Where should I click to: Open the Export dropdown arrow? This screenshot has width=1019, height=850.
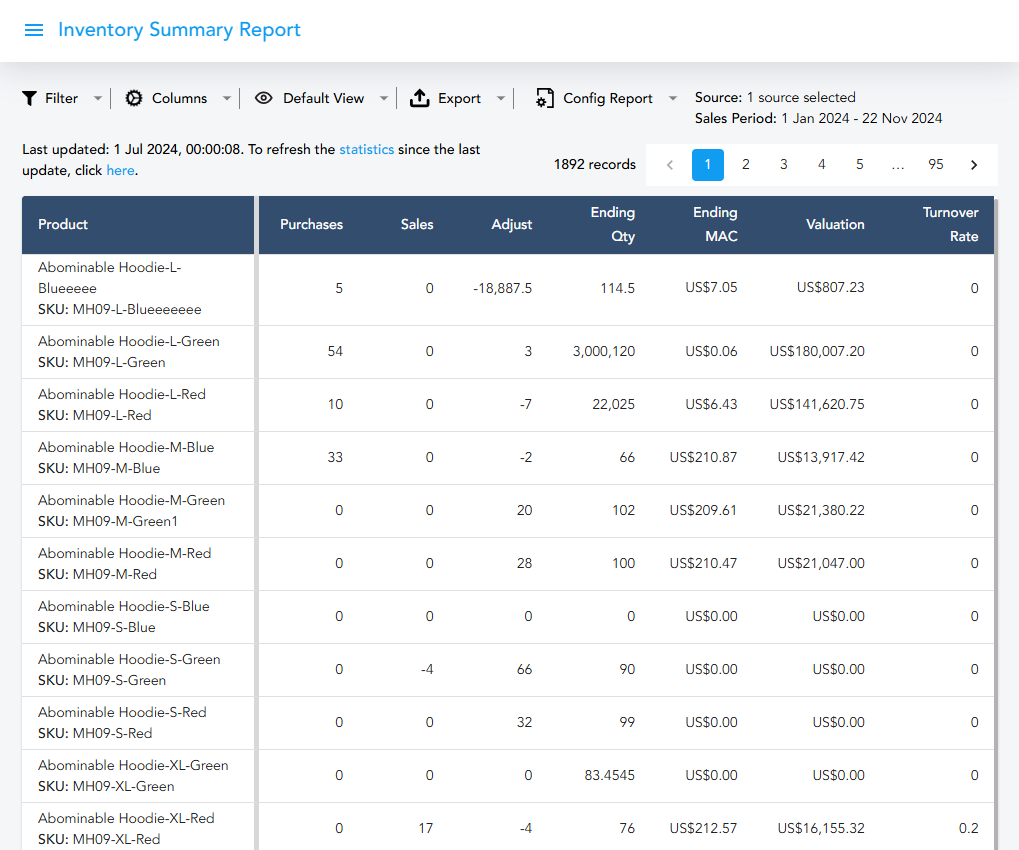tap(501, 98)
